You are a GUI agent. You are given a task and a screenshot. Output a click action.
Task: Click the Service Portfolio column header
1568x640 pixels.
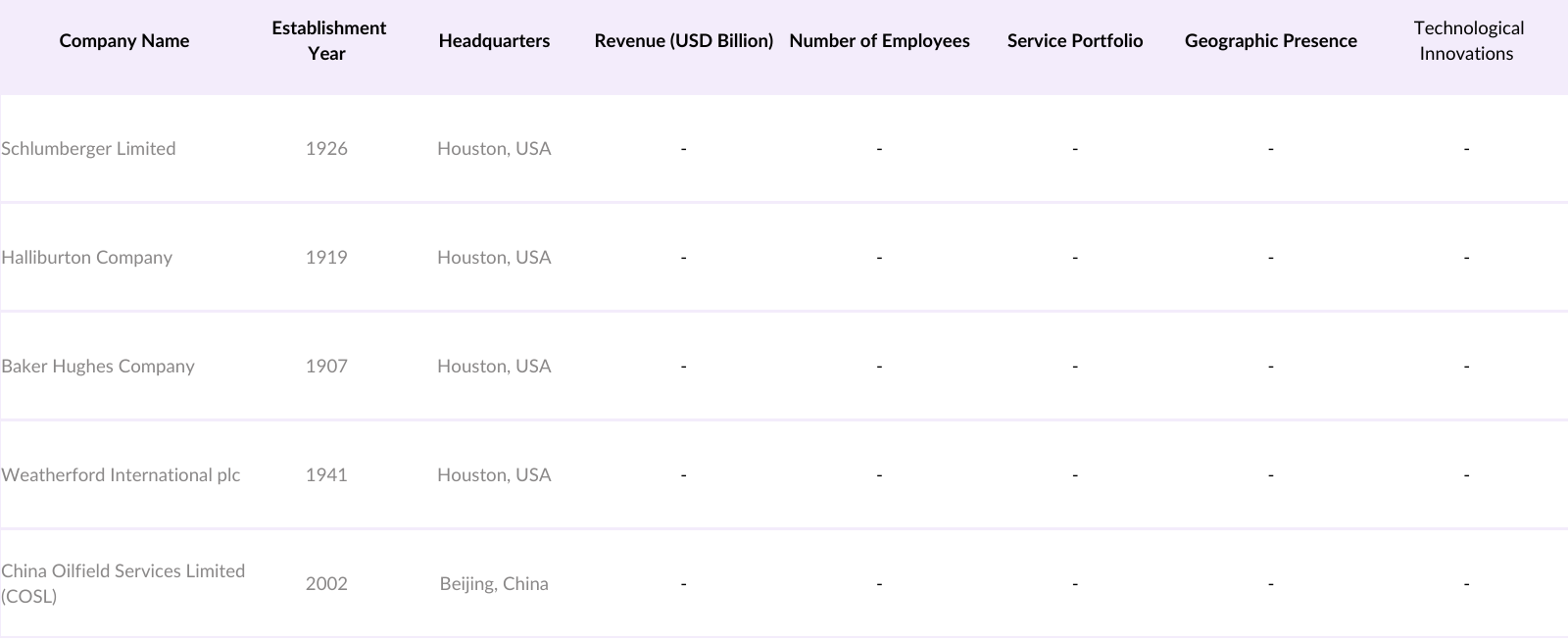click(x=1075, y=41)
